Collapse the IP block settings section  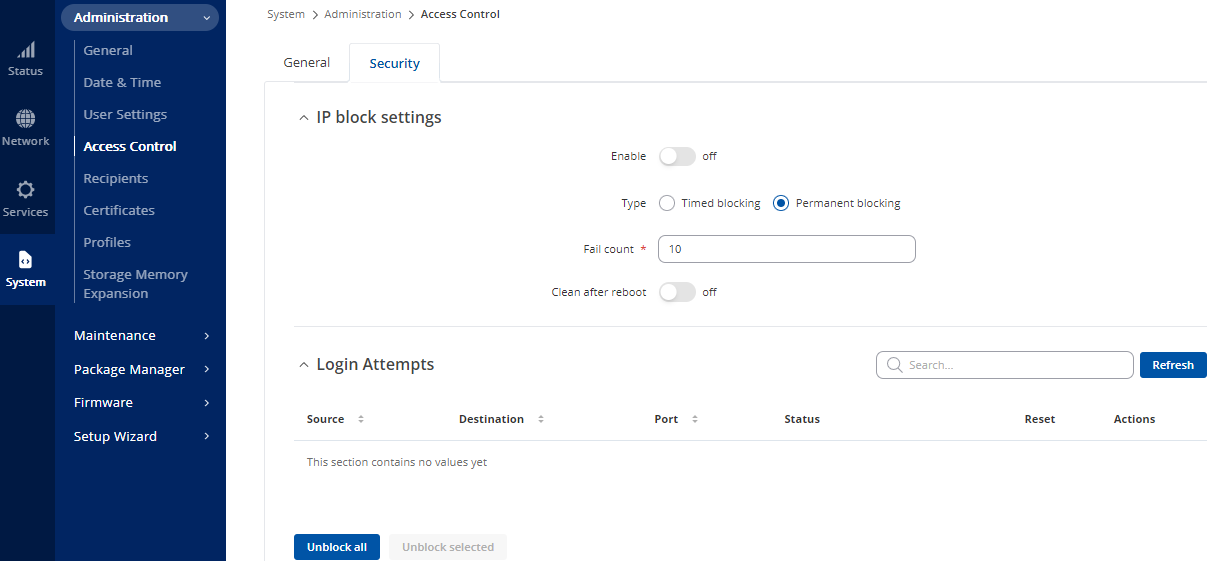point(304,118)
